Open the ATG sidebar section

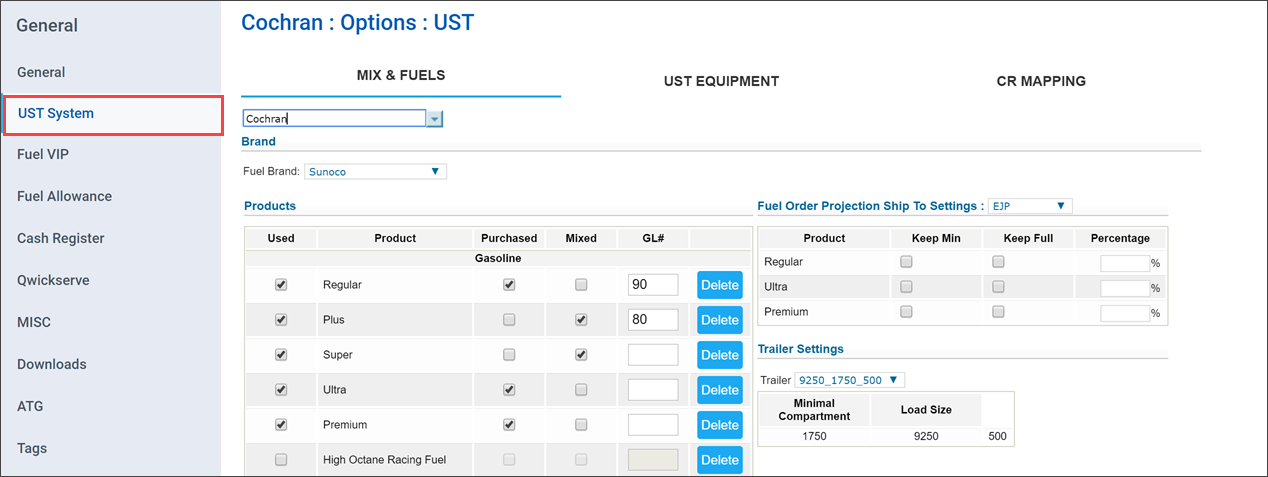(30, 406)
